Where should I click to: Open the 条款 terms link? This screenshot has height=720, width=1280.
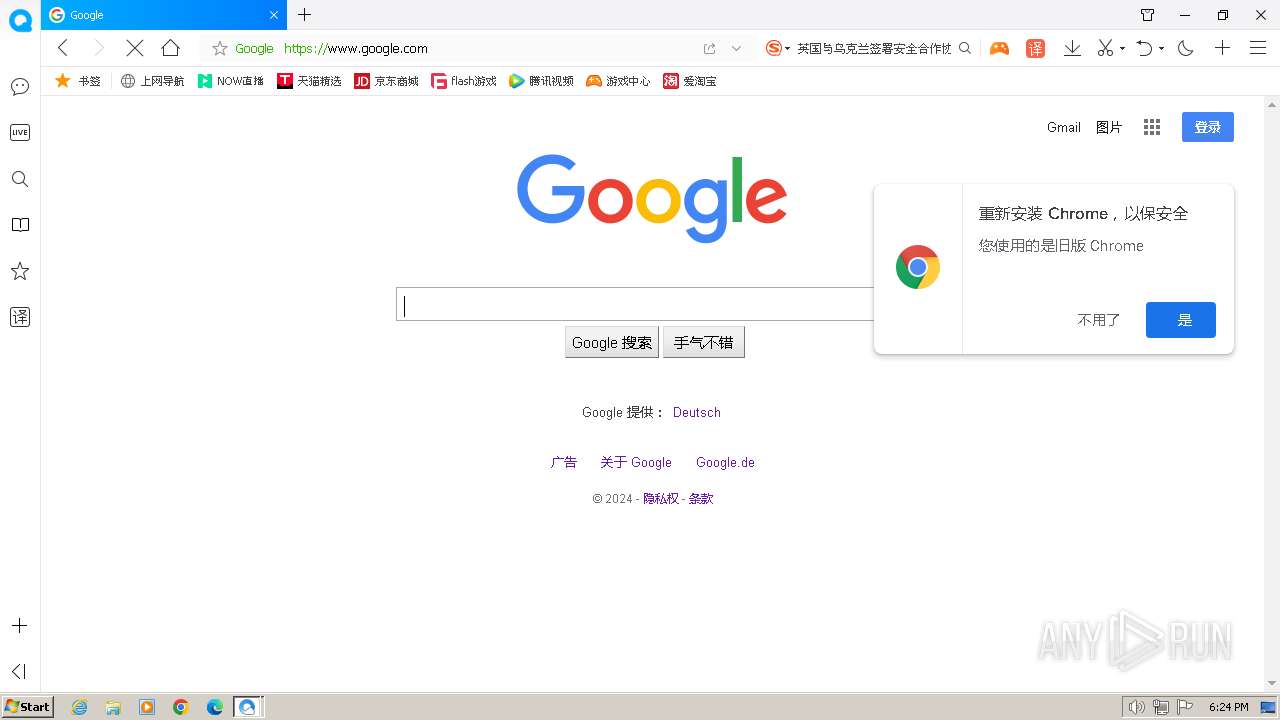pyautogui.click(x=701, y=498)
